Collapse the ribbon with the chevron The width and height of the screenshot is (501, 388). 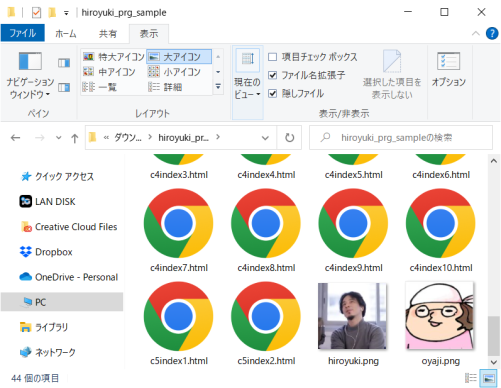tap(476, 33)
